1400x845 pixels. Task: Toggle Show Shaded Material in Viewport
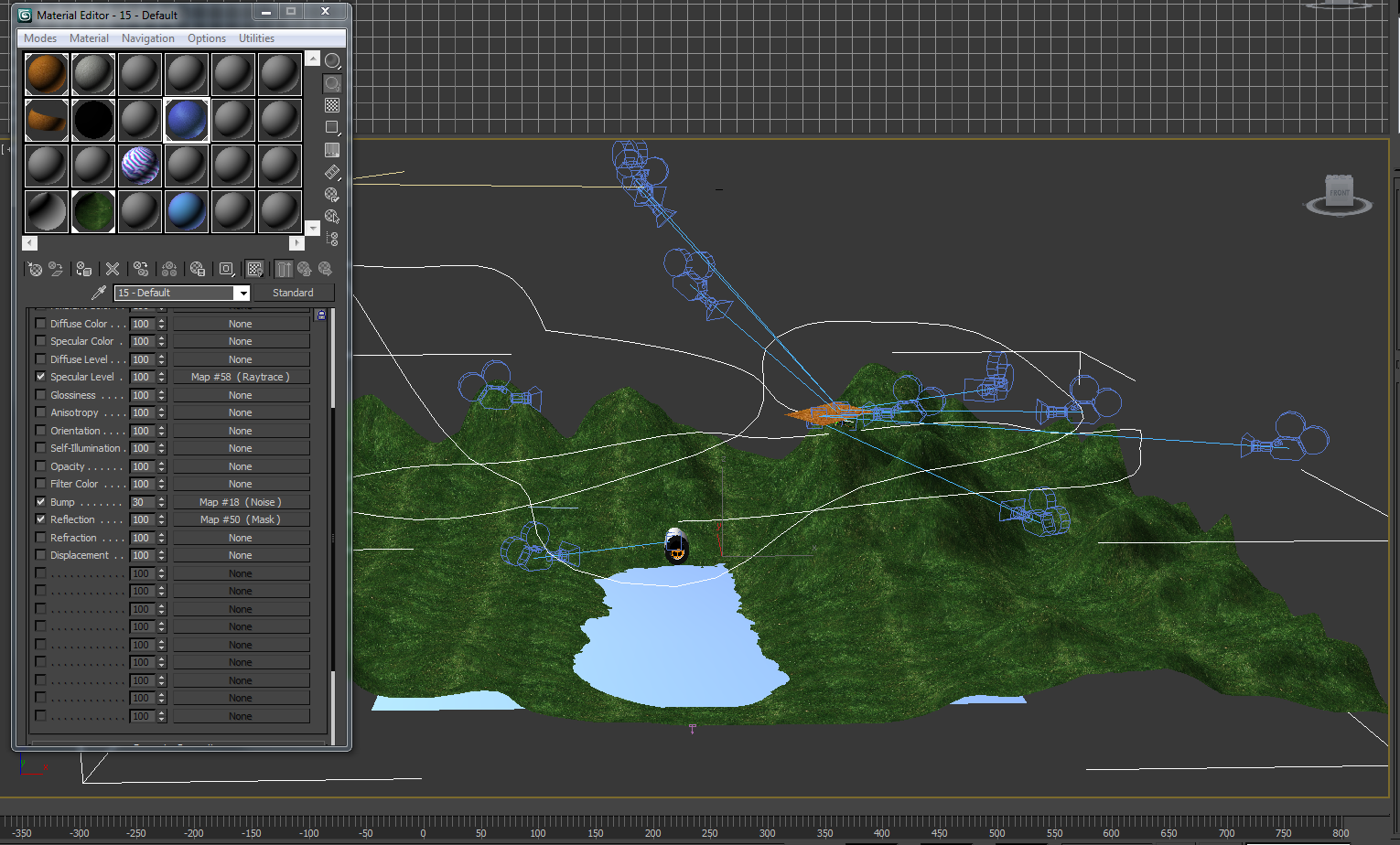(x=255, y=269)
